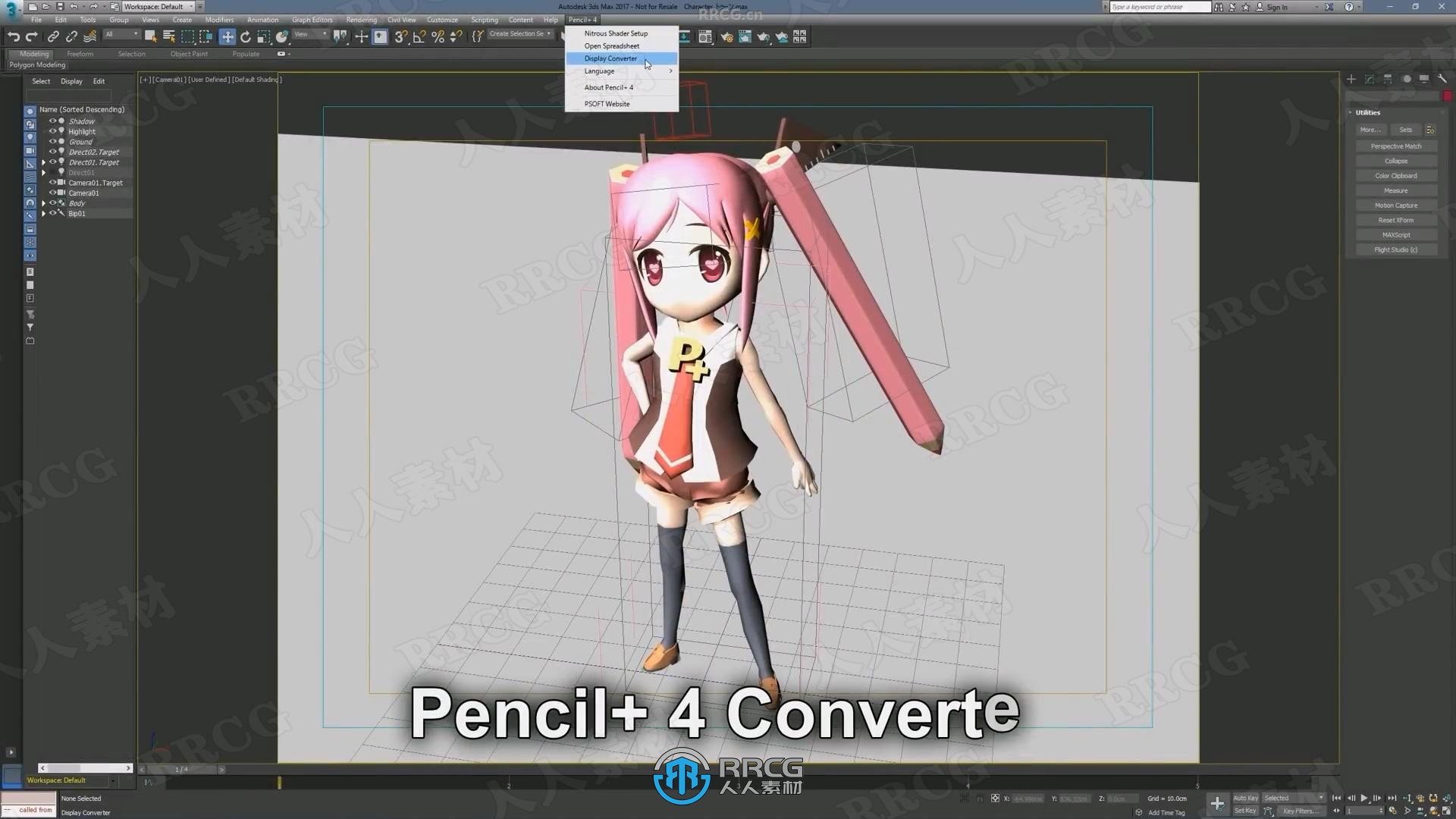Click the Color Clipboard utility button
The width and height of the screenshot is (1456, 819).
(x=1396, y=176)
